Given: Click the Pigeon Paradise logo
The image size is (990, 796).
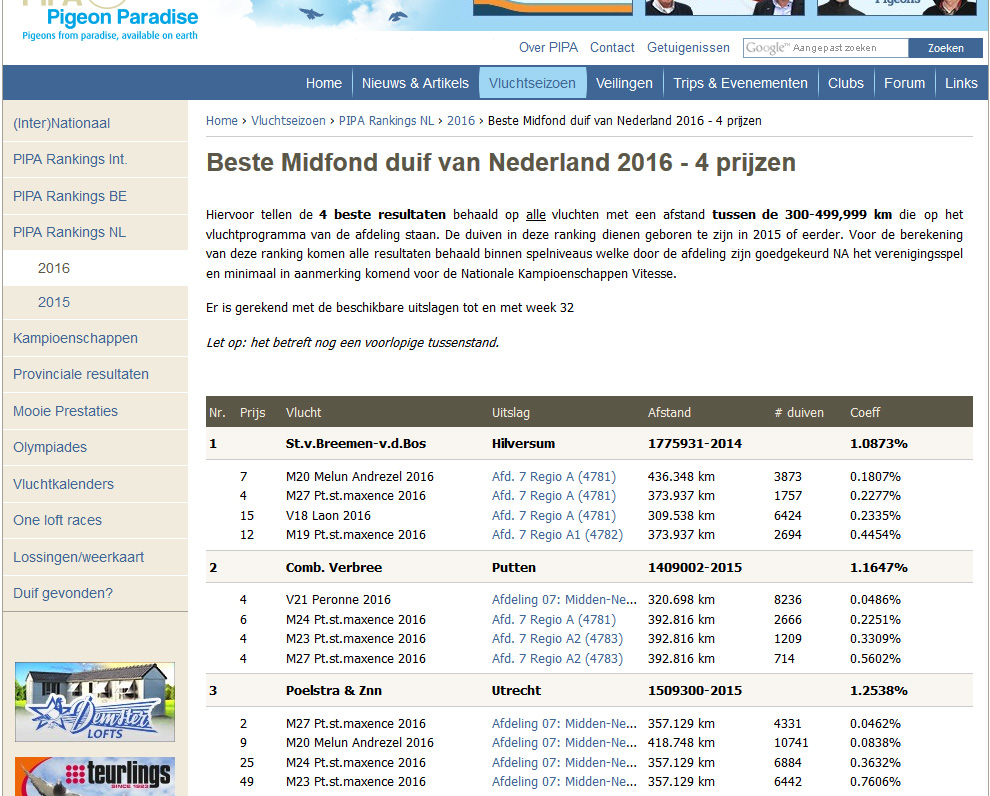Looking at the screenshot, I should (x=110, y=20).
